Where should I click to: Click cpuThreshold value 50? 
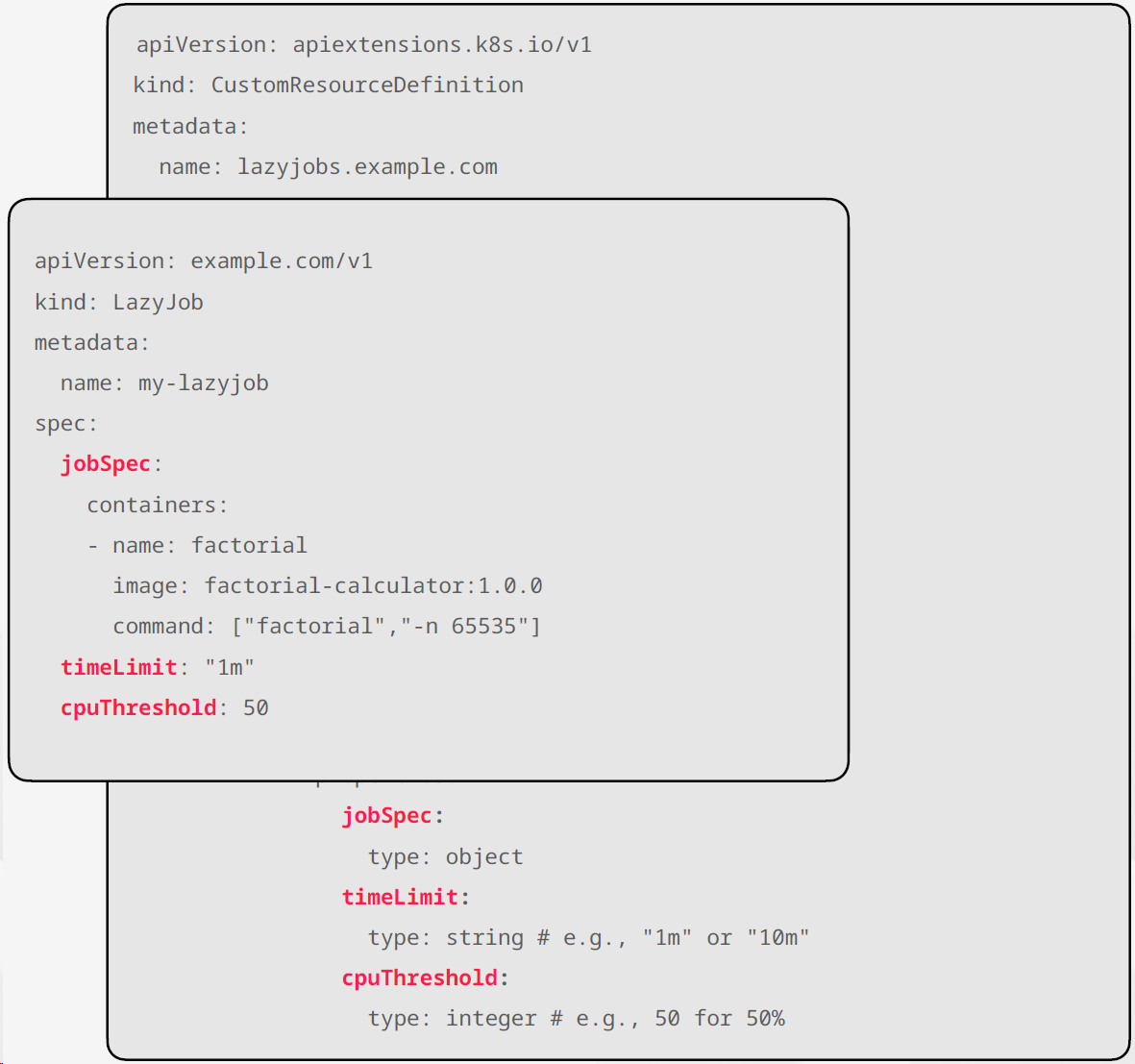point(256,708)
